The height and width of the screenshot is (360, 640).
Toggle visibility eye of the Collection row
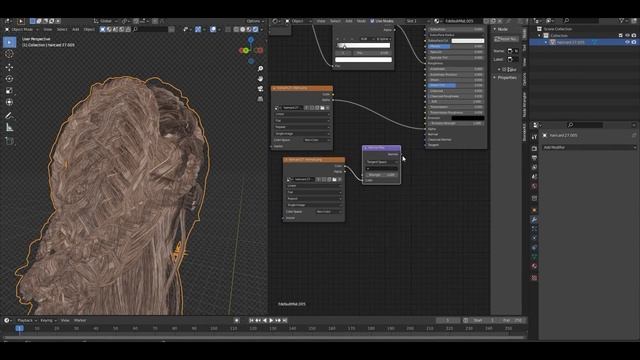[x=627, y=36]
